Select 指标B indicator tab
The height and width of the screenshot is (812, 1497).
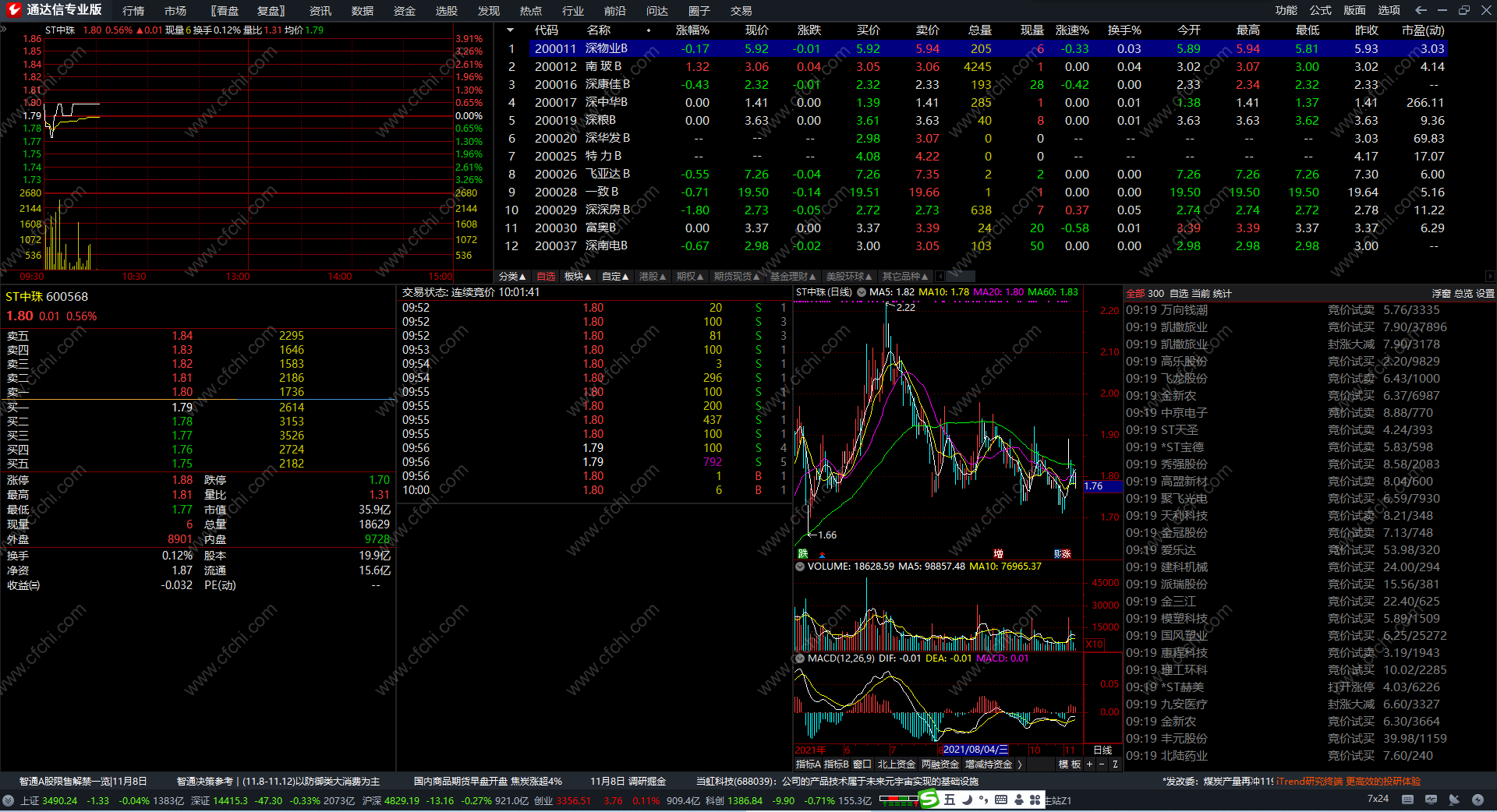pyautogui.click(x=837, y=764)
